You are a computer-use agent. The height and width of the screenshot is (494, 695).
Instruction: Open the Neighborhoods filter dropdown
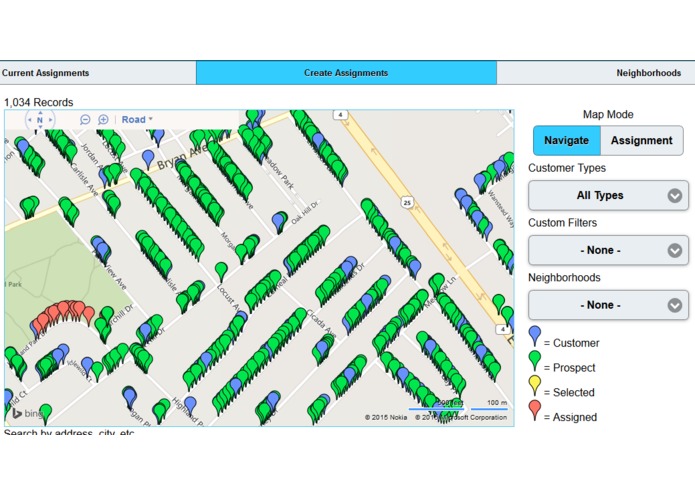[x=608, y=305]
